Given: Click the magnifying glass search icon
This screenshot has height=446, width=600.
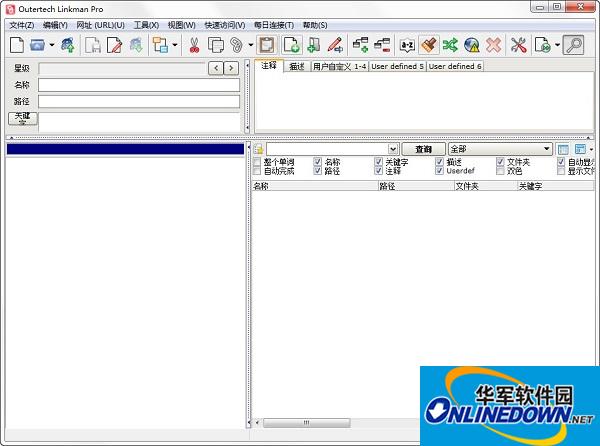Looking at the screenshot, I should (x=573, y=44).
